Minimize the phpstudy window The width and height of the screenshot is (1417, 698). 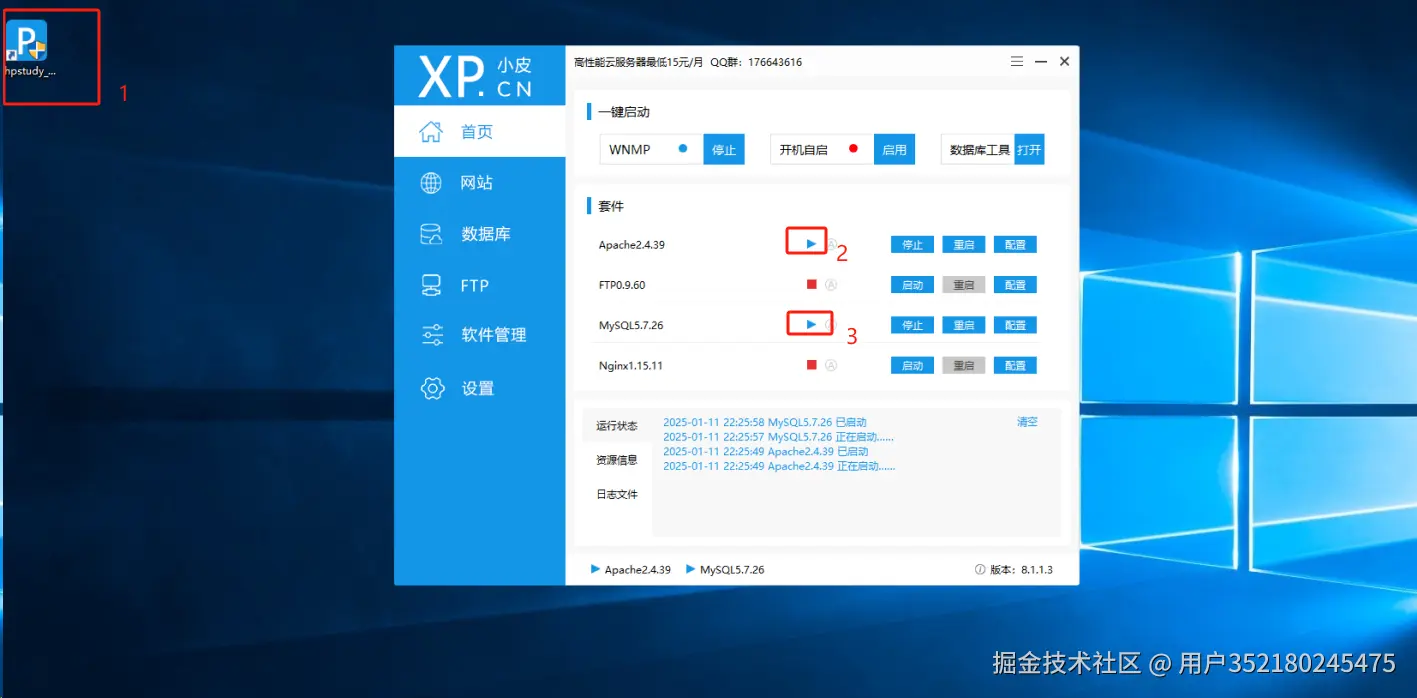[x=1041, y=61]
